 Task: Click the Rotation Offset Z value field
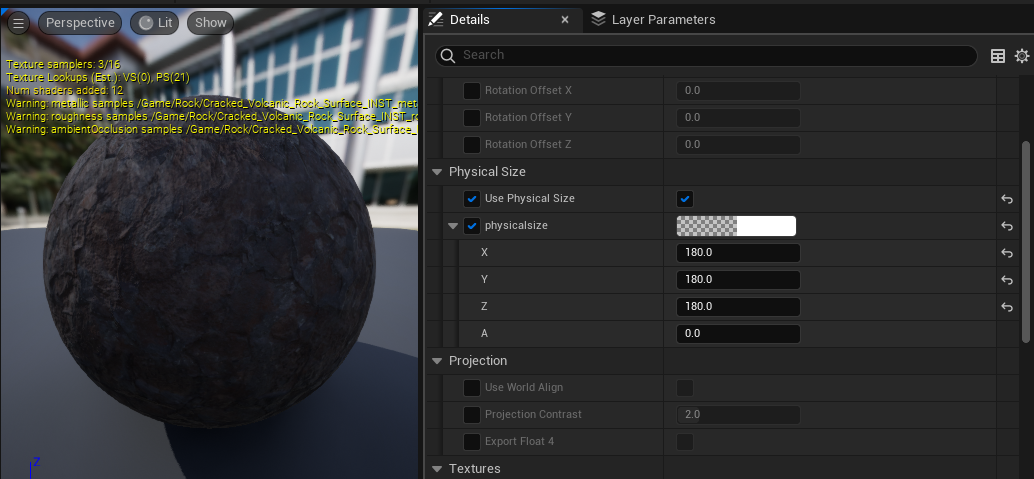point(738,144)
